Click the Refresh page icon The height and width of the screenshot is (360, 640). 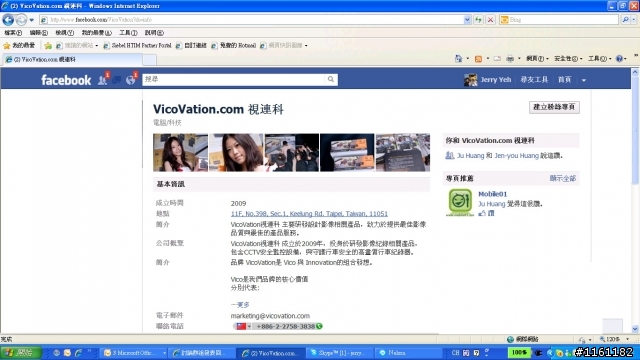coord(478,20)
